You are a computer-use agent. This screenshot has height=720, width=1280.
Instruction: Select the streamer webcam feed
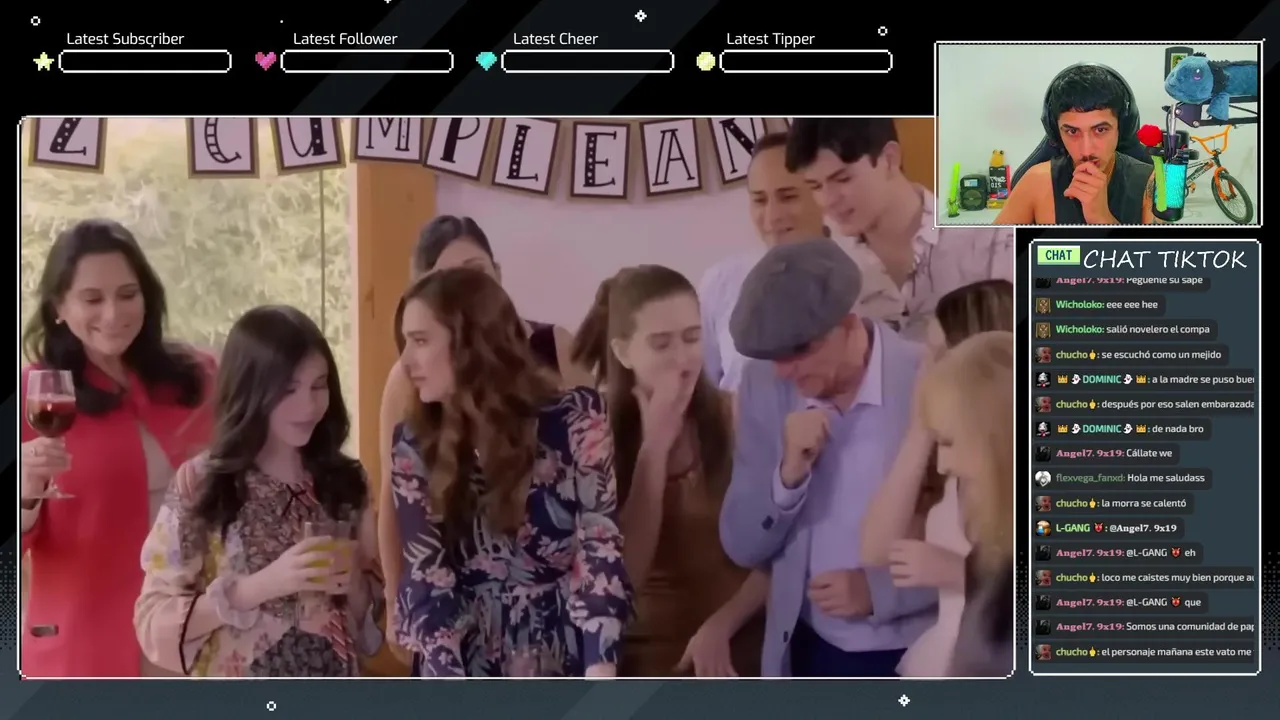click(1098, 134)
